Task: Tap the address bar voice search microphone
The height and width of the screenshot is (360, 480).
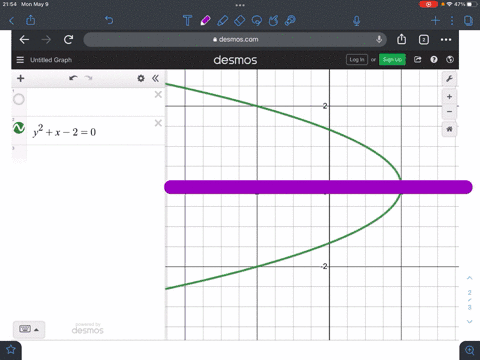Action: pyautogui.click(x=379, y=39)
